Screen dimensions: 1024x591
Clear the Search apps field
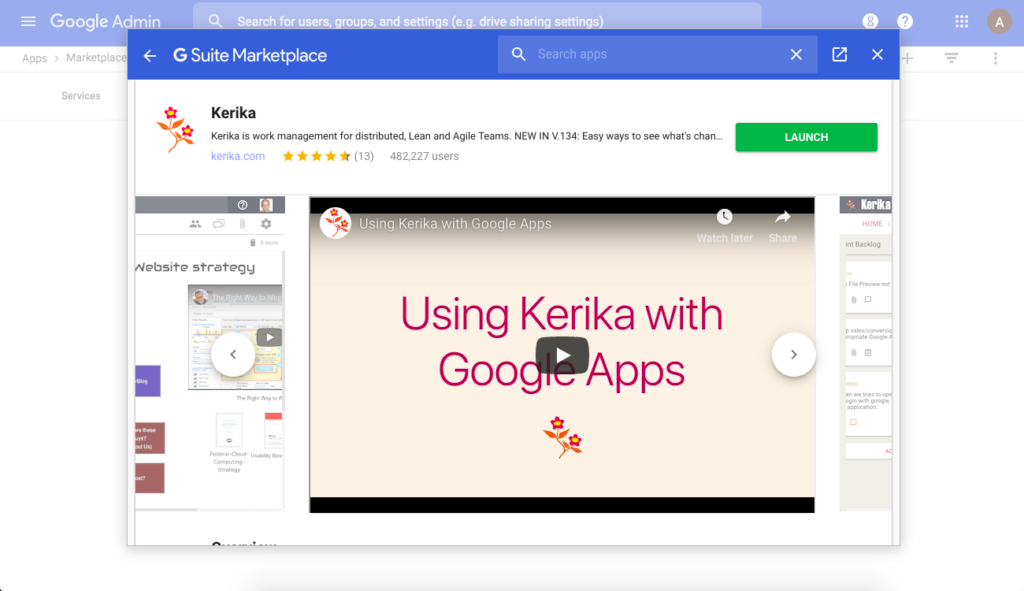796,54
